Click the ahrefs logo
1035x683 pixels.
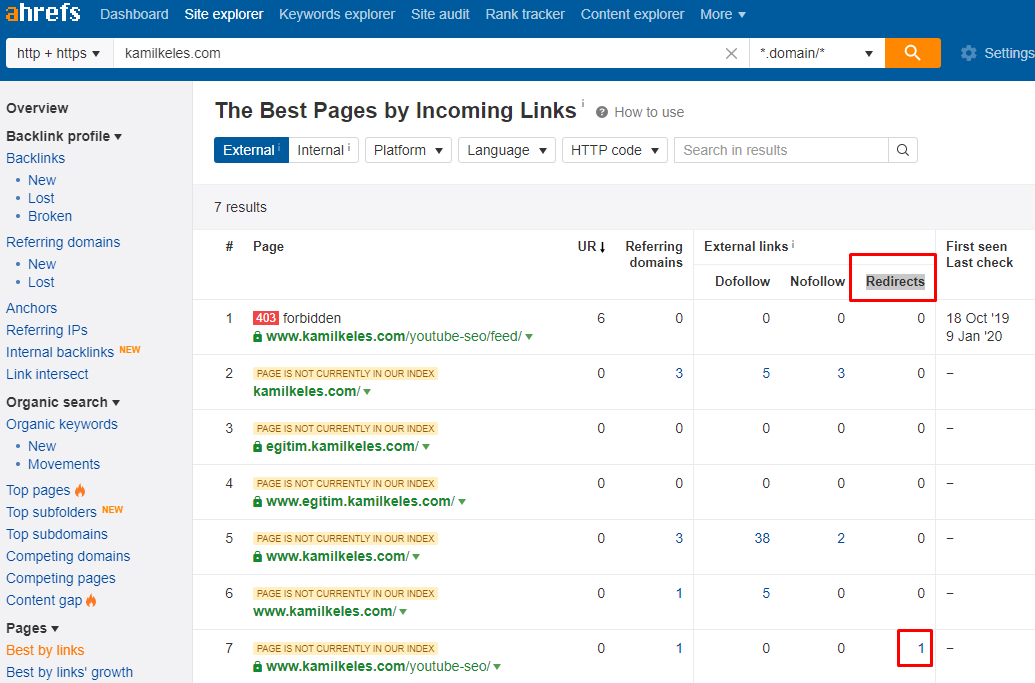click(x=43, y=13)
